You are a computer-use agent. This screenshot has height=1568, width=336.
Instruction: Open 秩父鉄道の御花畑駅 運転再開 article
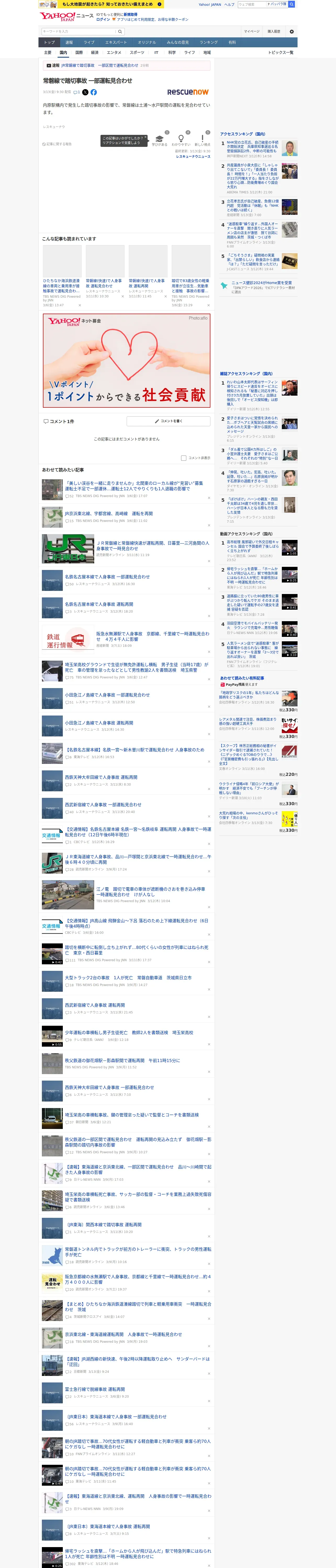pyautogui.click(x=122, y=1060)
